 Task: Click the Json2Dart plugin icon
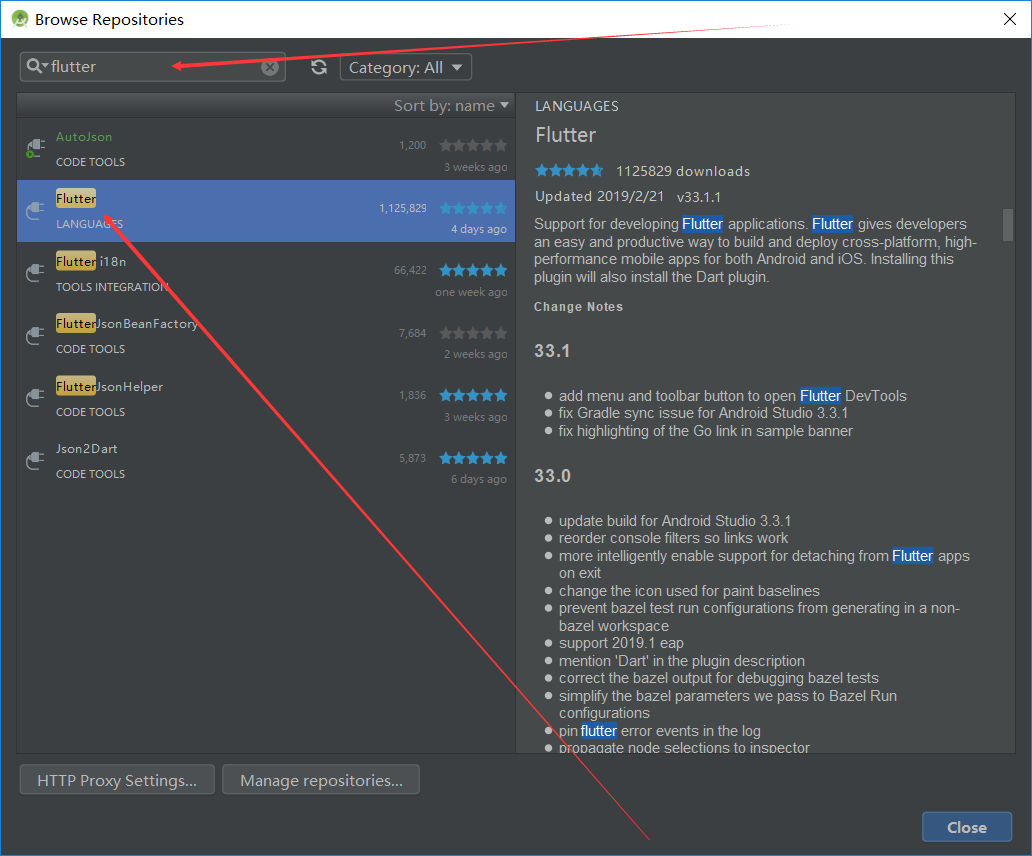(36, 461)
